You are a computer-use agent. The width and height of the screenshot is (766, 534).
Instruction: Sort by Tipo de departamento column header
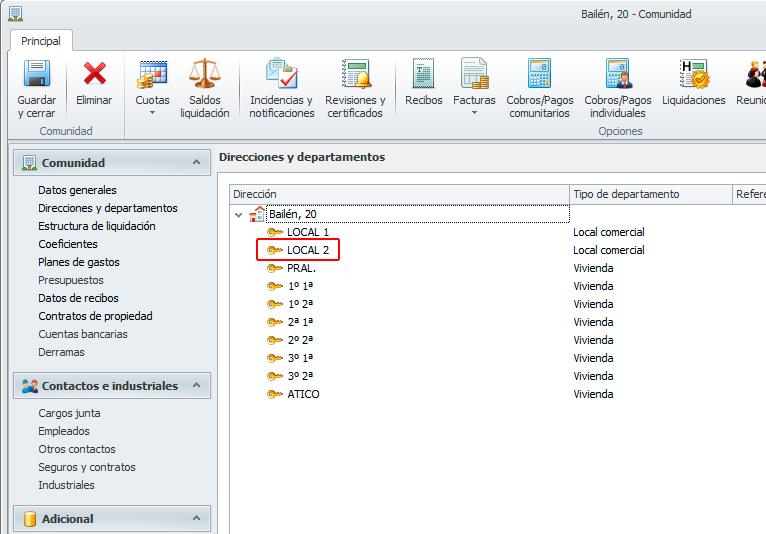coord(651,194)
